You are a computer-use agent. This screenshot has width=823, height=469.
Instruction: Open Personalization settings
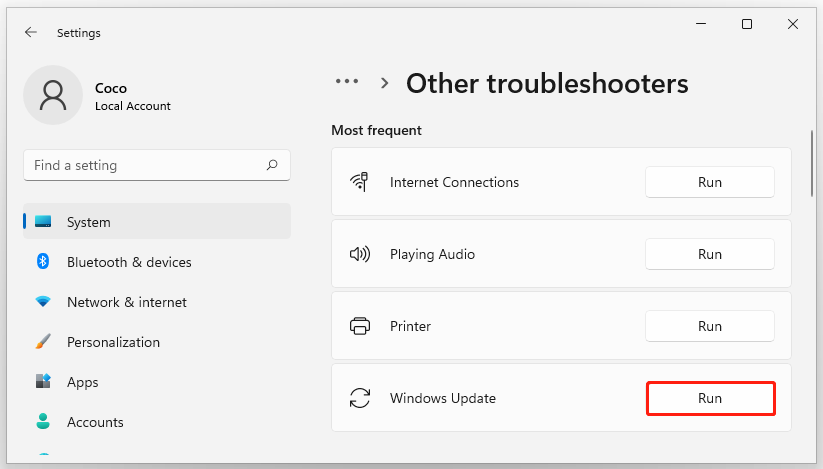click(x=157, y=342)
